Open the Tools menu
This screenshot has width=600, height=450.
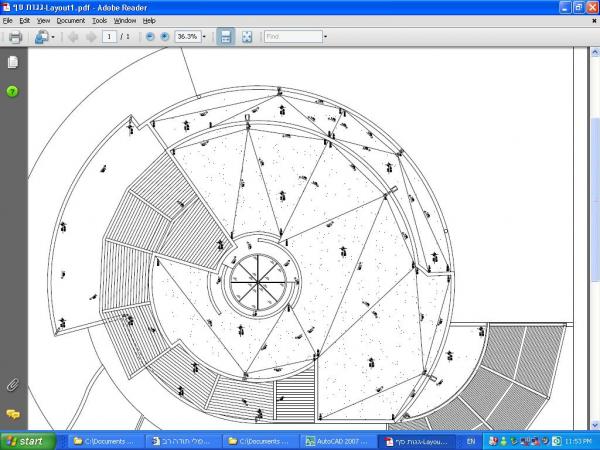click(99, 20)
